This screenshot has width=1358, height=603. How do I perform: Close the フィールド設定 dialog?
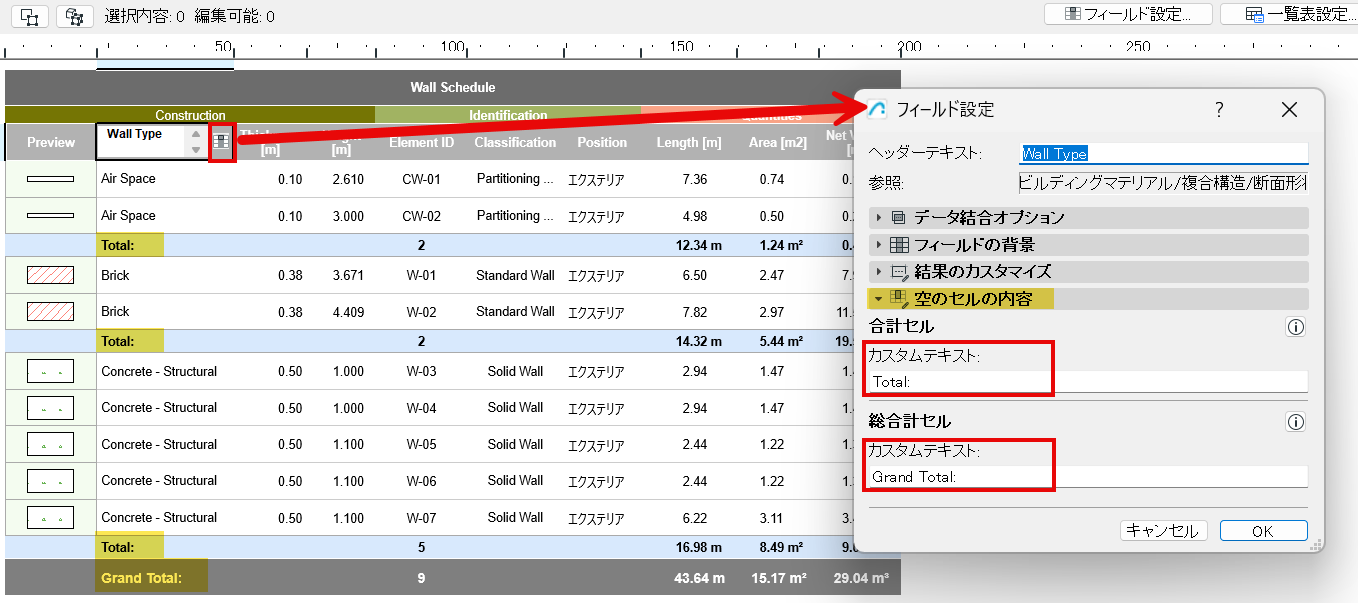(1289, 110)
